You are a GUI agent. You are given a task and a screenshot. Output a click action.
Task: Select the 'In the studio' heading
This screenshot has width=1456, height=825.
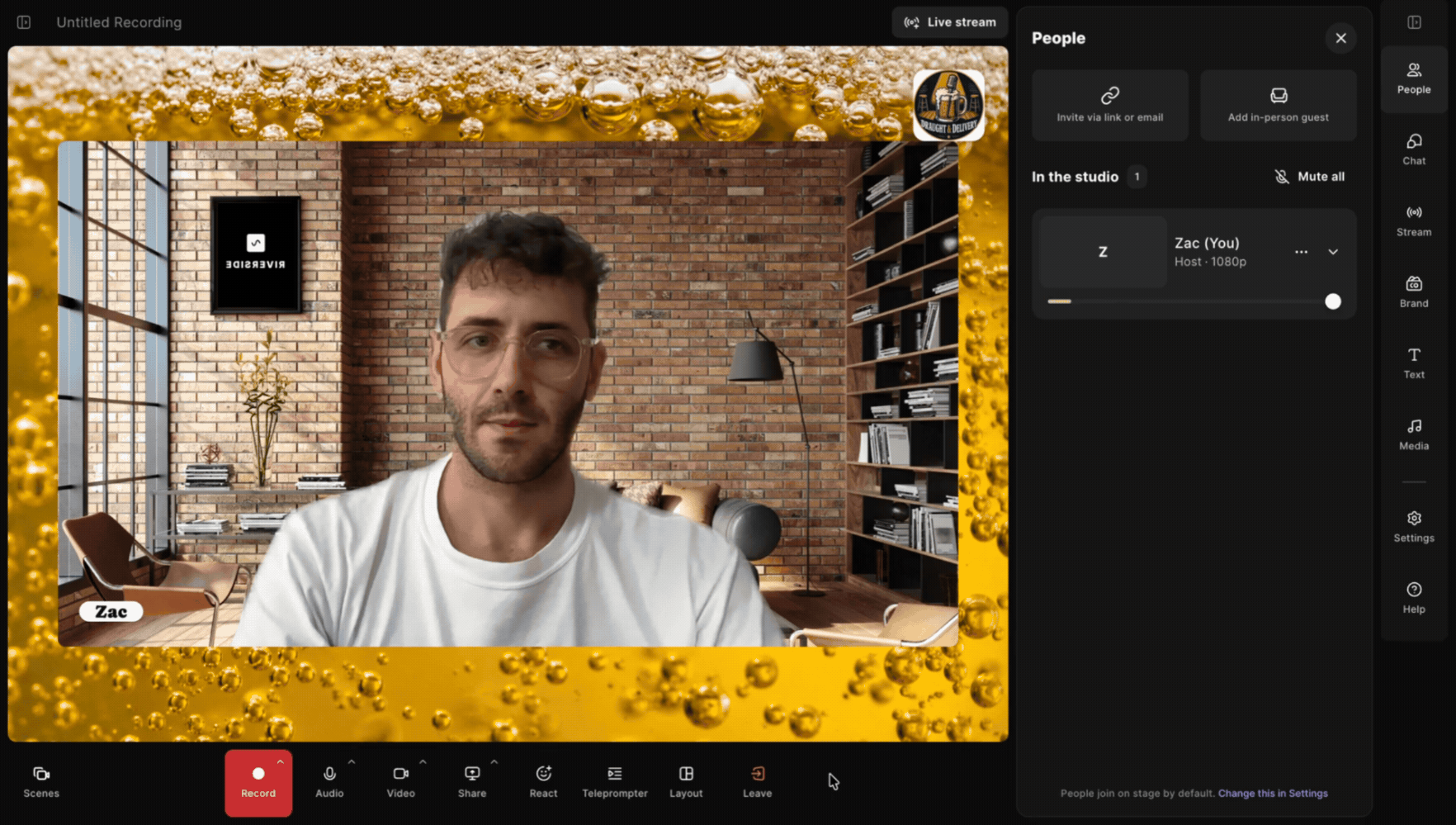pyautogui.click(x=1075, y=177)
